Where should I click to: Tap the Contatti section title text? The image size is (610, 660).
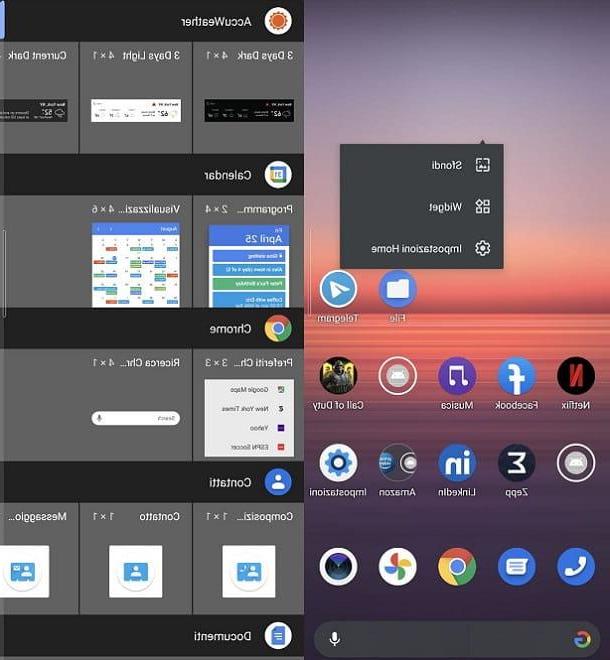[230, 482]
